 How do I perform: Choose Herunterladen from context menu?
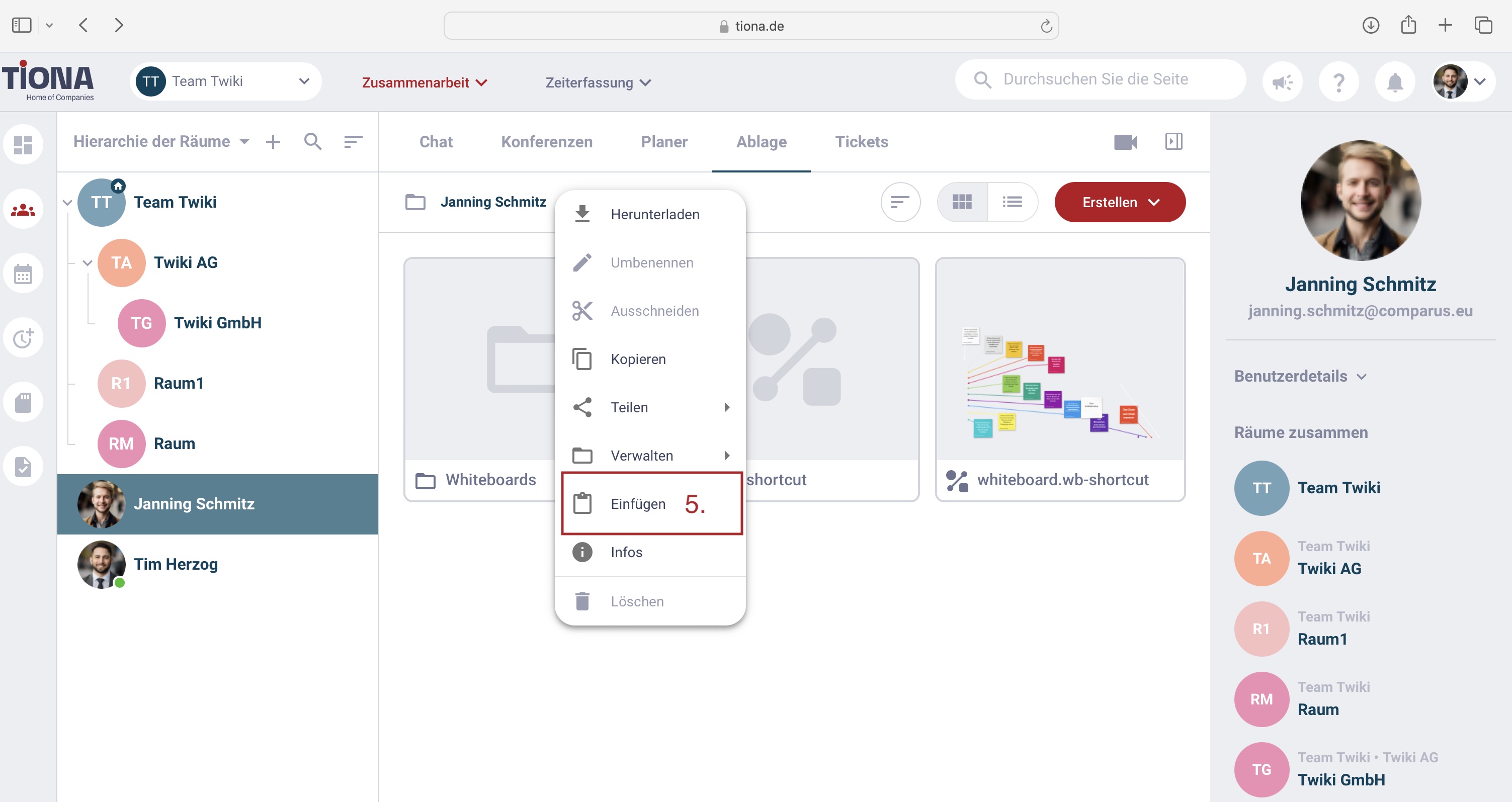click(x=650, y=214)
